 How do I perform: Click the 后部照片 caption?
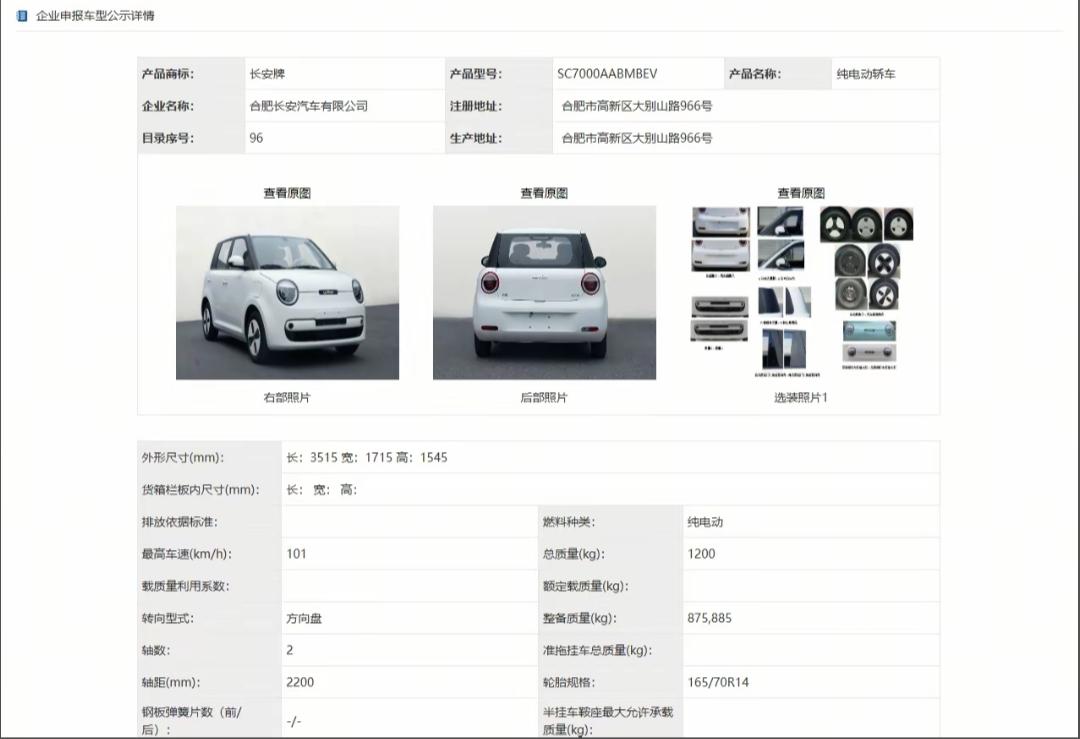tap(544, 397)
